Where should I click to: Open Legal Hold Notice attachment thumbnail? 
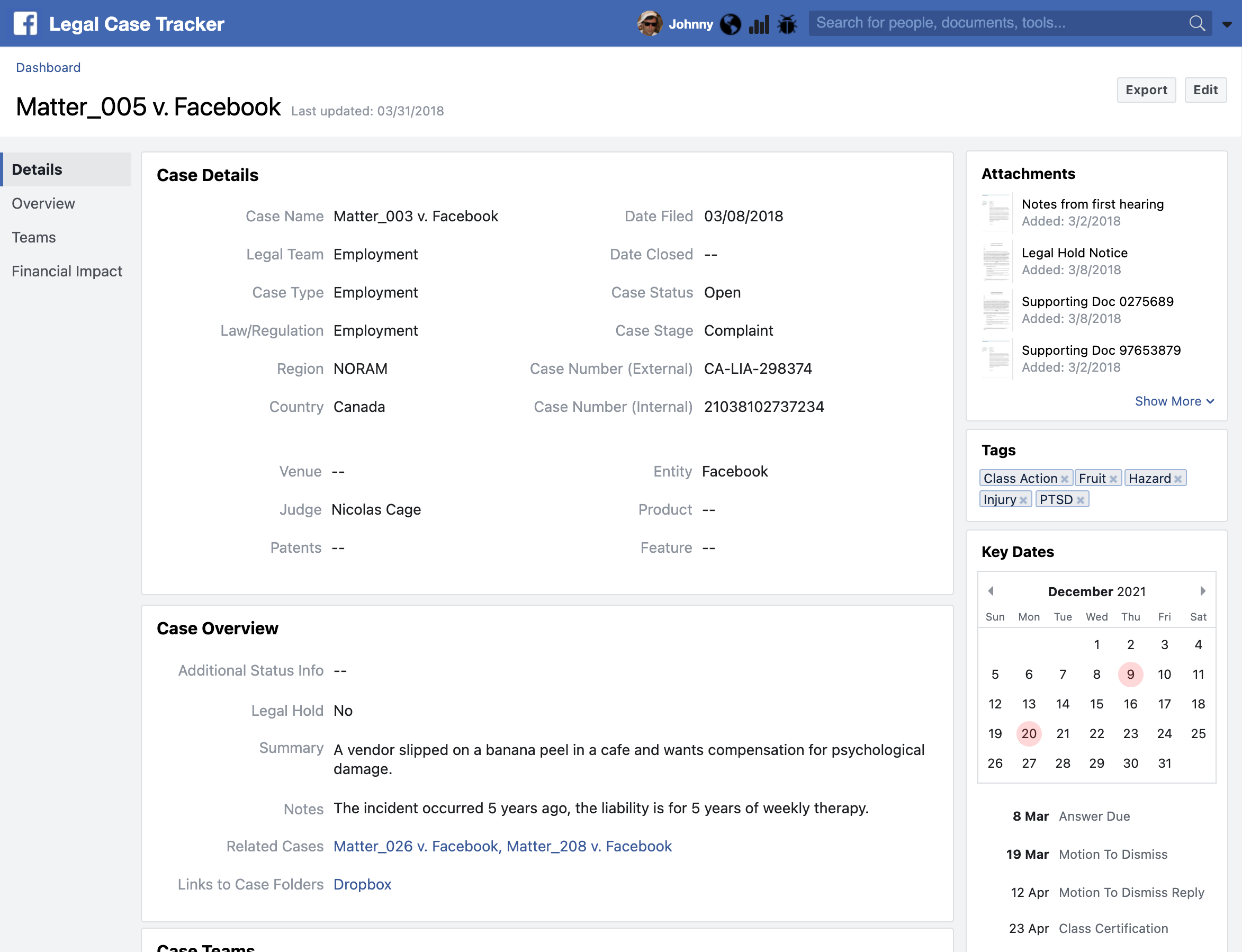(996, 261)
